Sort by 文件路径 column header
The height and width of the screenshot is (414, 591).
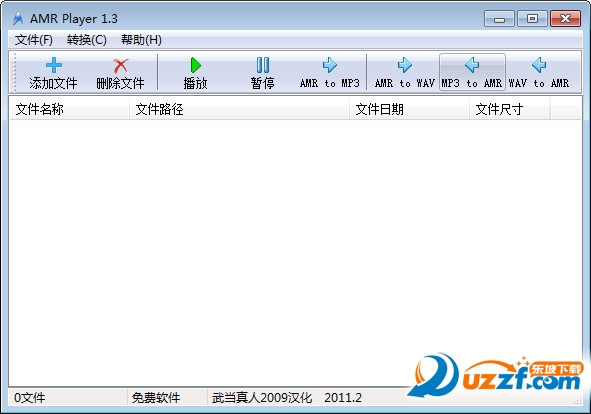(x=239, y=109)
